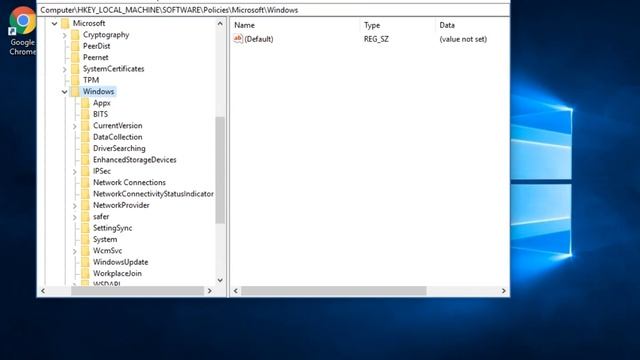Select the WorkplaceJoin key label
The height and width of the screenshot is (360, 640).
(x=118, y=273)
